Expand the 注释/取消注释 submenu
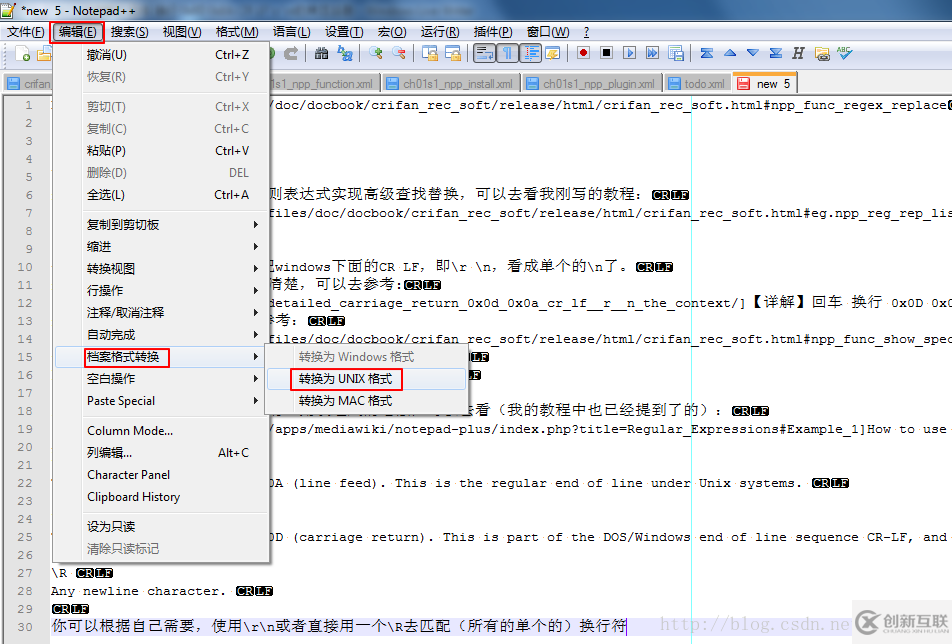This screenshot has height=644, width=952. coord(162,313)
